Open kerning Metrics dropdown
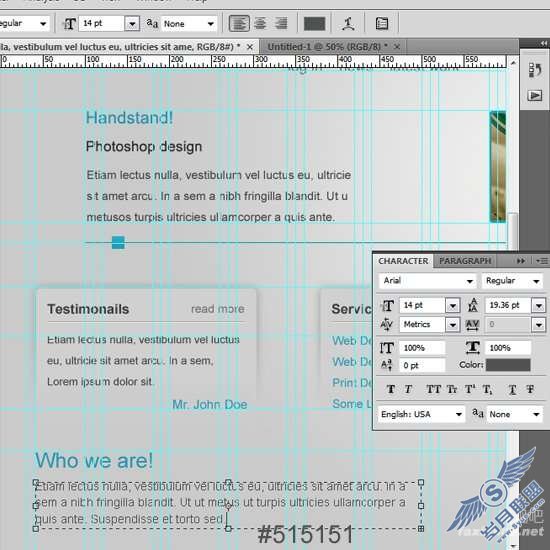The image size is (550, 550). coord(452,325)
